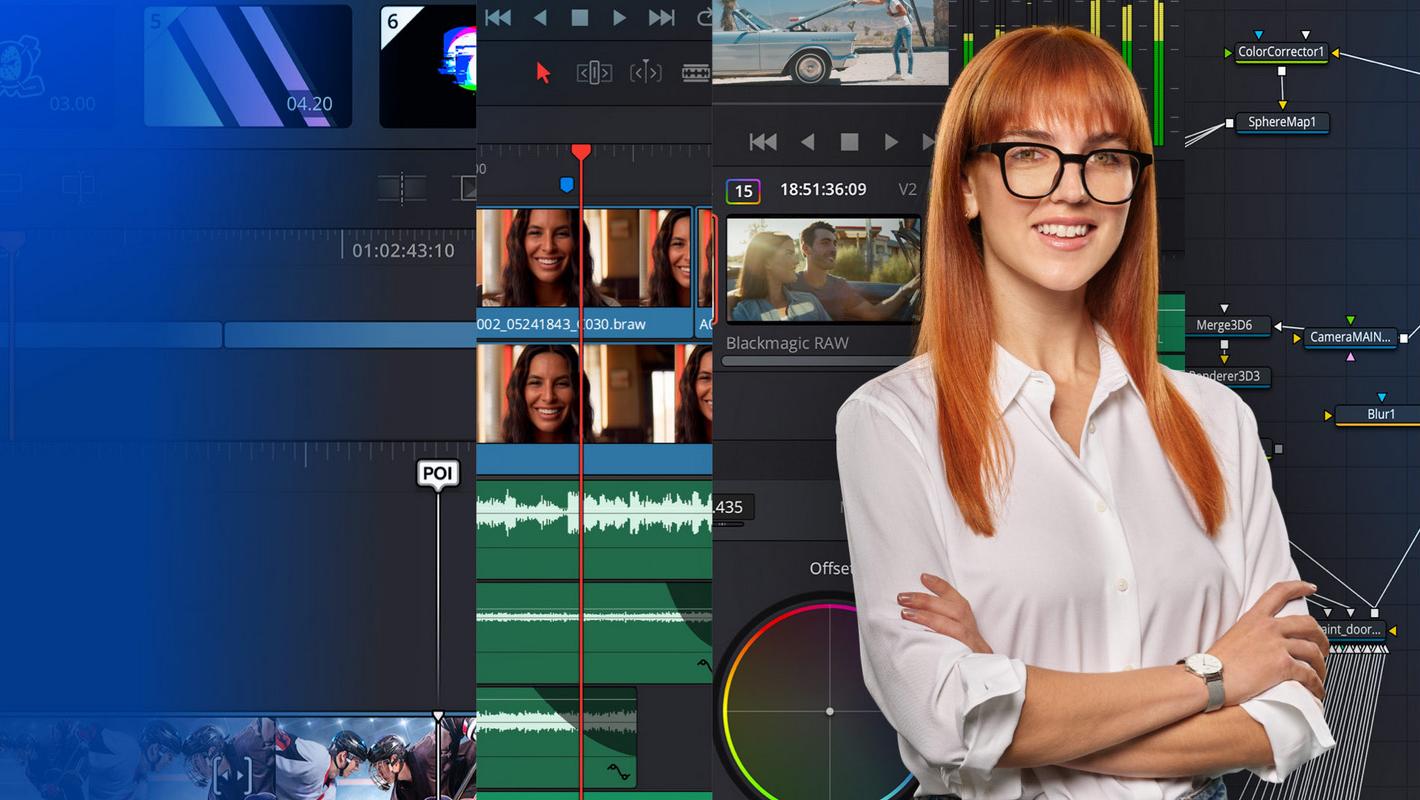Stop playback in color viewer transport
Image resolution: width=1420 pixels, height=800 pixels.
tap(849, 142)
